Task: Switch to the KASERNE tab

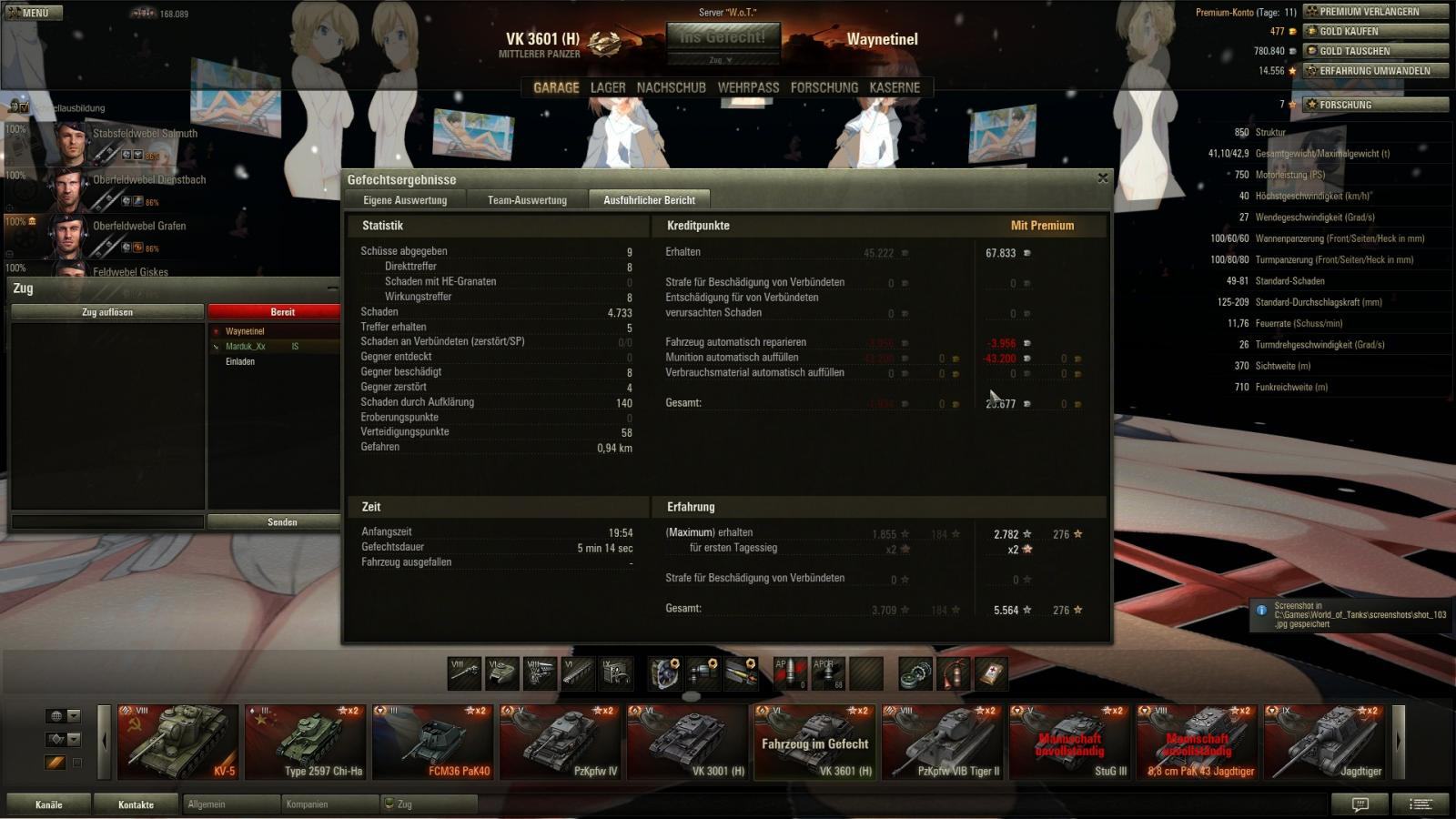Action: click(x=895, y=87)
